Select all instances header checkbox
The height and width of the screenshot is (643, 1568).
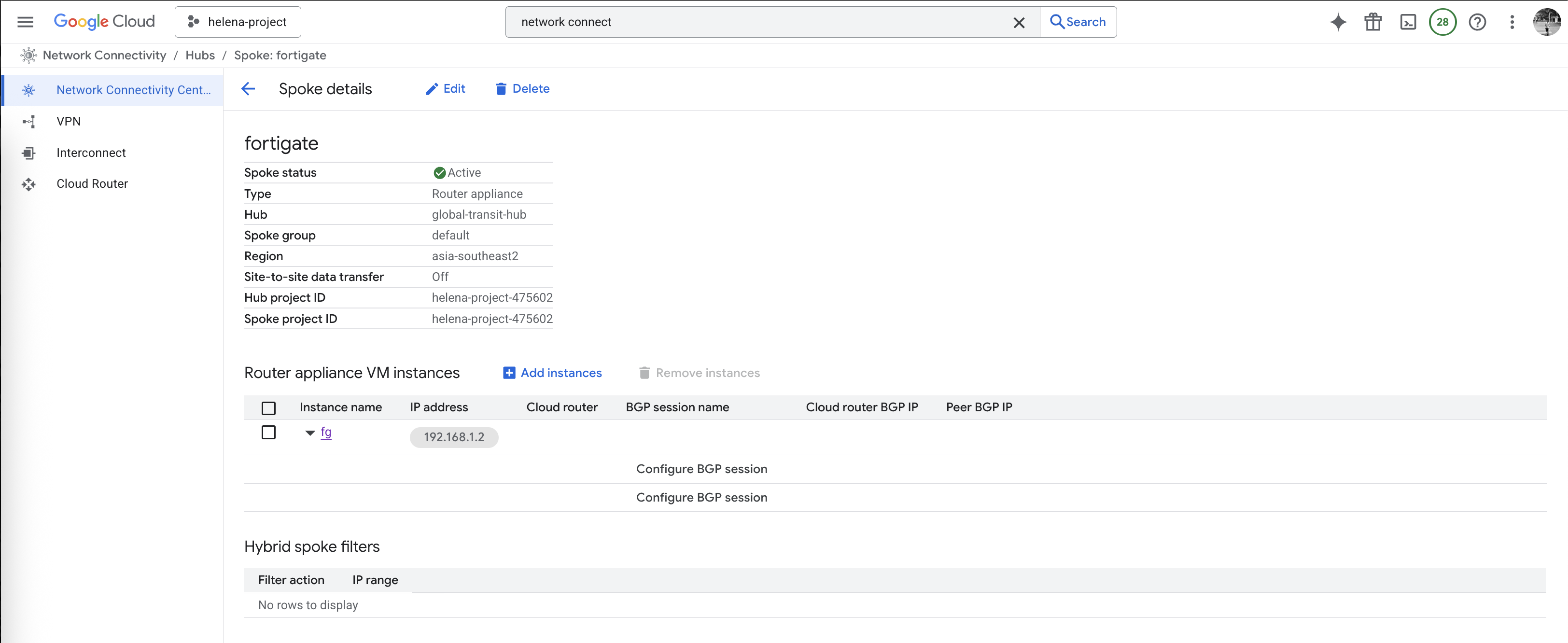(x=268, y=408)
